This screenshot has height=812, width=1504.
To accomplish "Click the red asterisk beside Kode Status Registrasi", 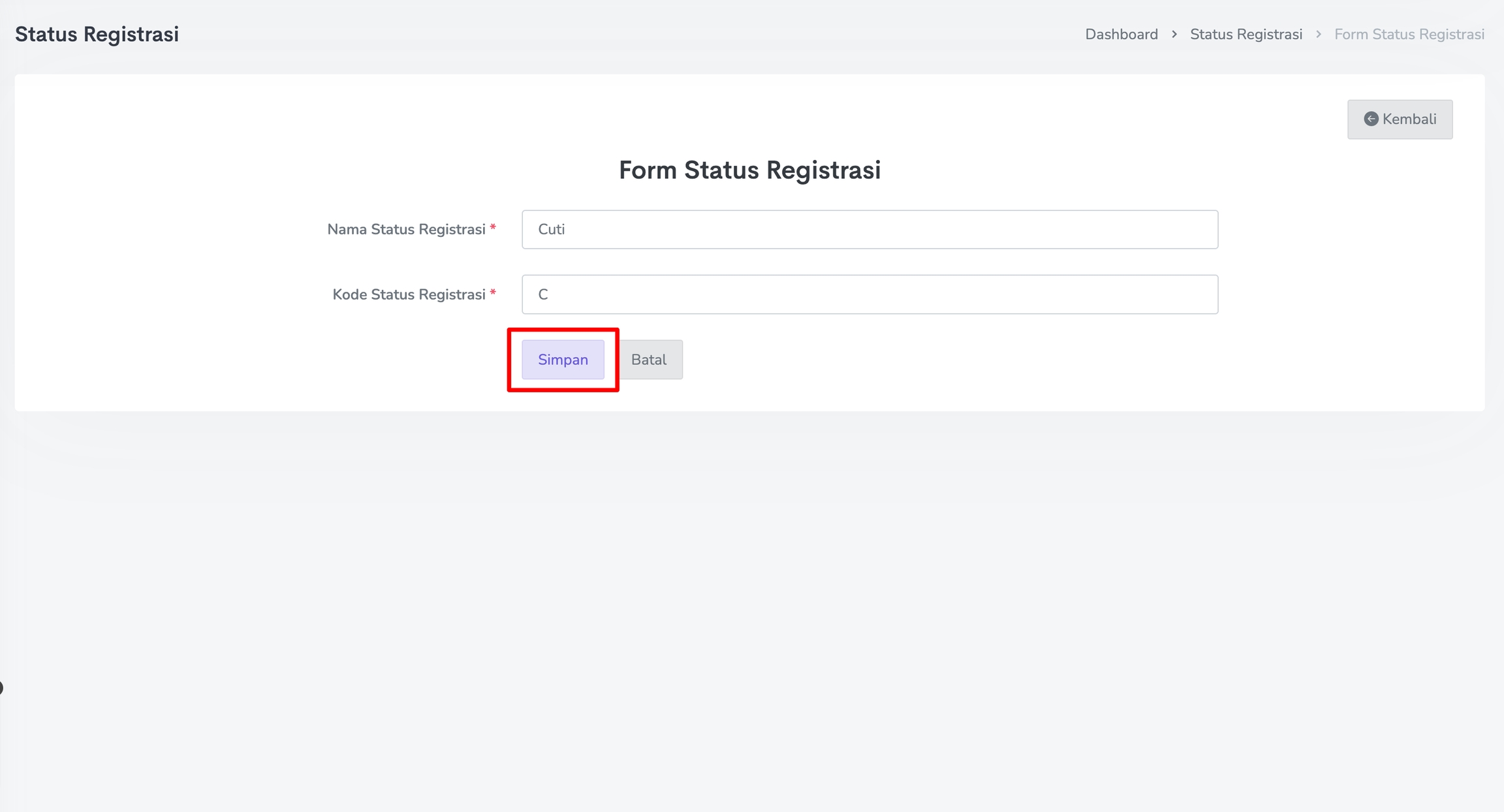I will click(x=493, y=293).
